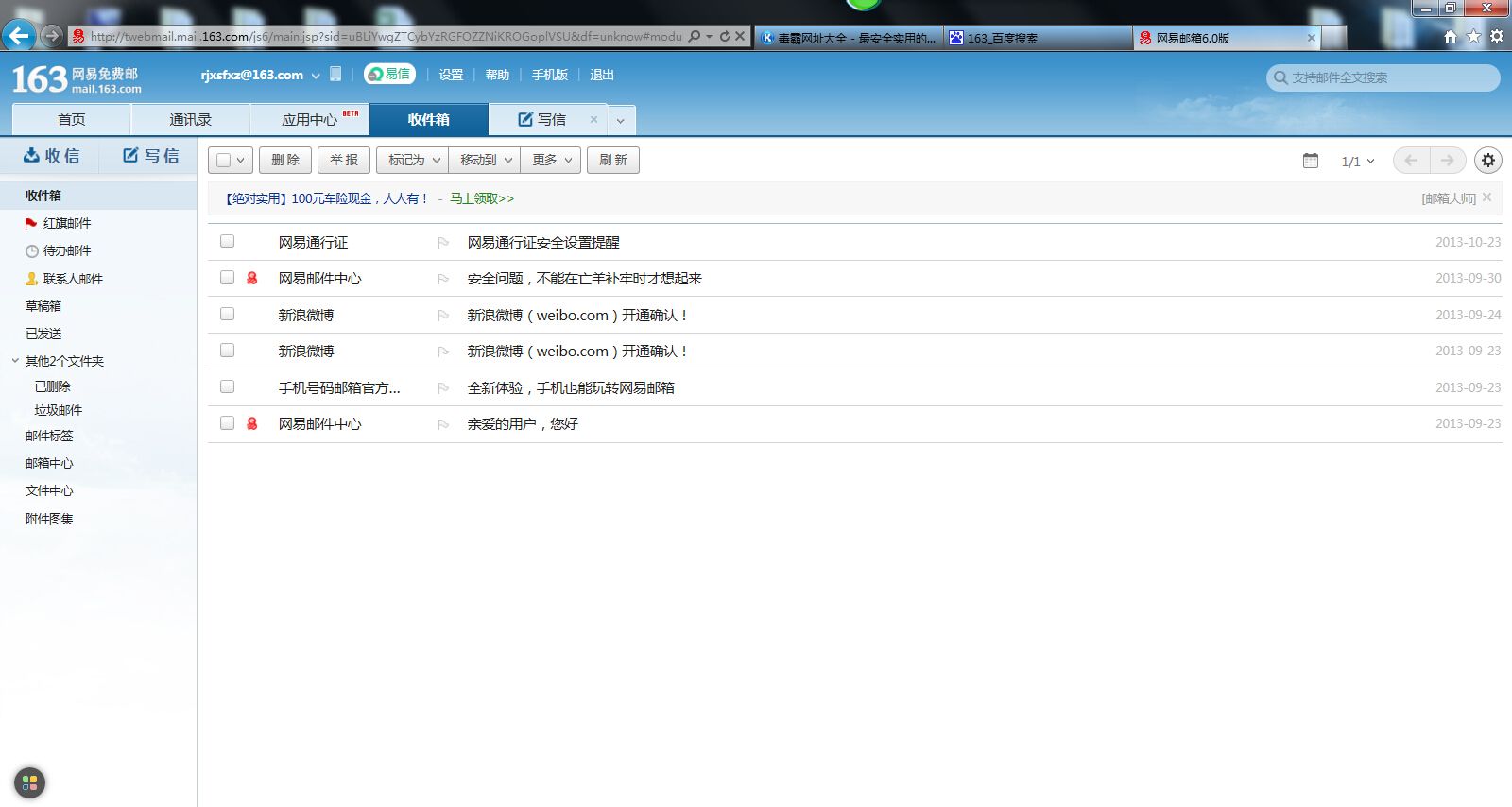Close the 写信 tab
The image size is (1512, 807).
(x=593, y=120)
